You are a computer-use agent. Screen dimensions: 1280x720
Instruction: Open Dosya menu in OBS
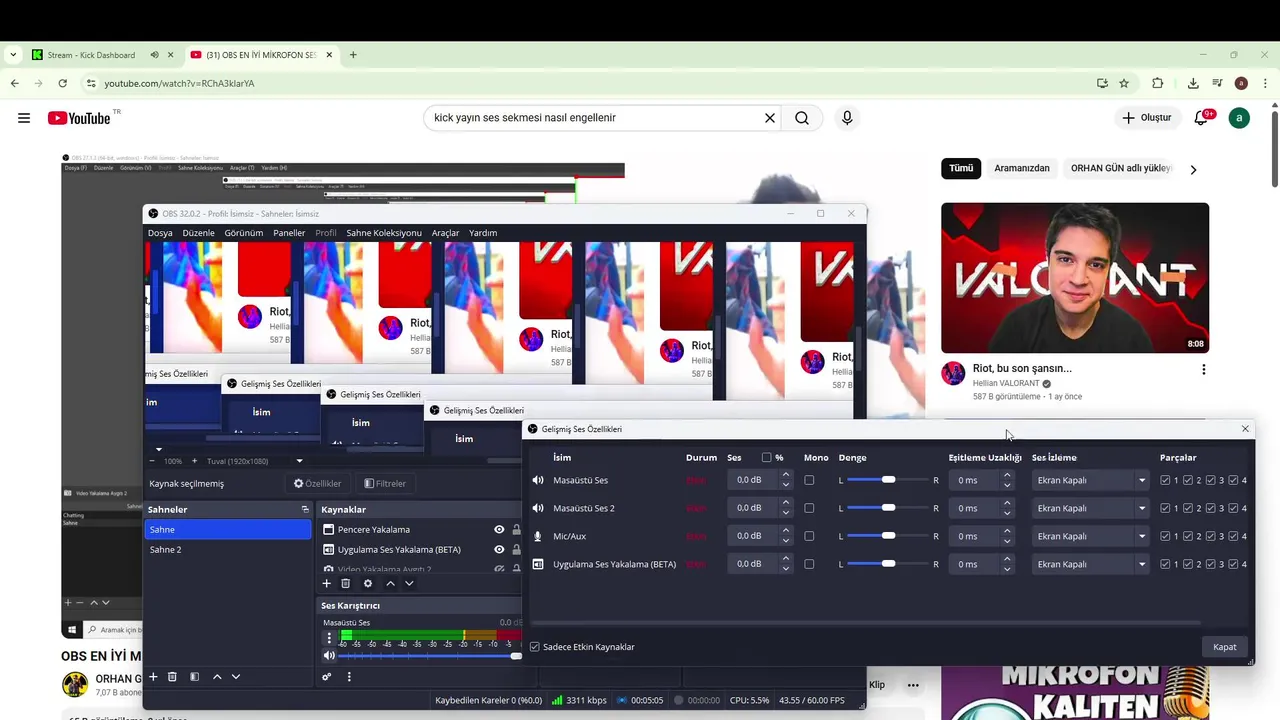pos(160,233)
